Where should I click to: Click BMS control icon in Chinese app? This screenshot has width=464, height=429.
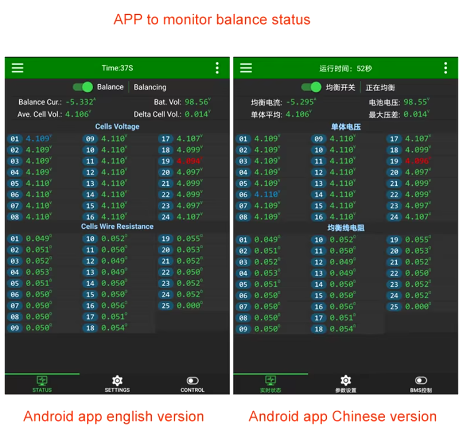click(x=421, y=380)
